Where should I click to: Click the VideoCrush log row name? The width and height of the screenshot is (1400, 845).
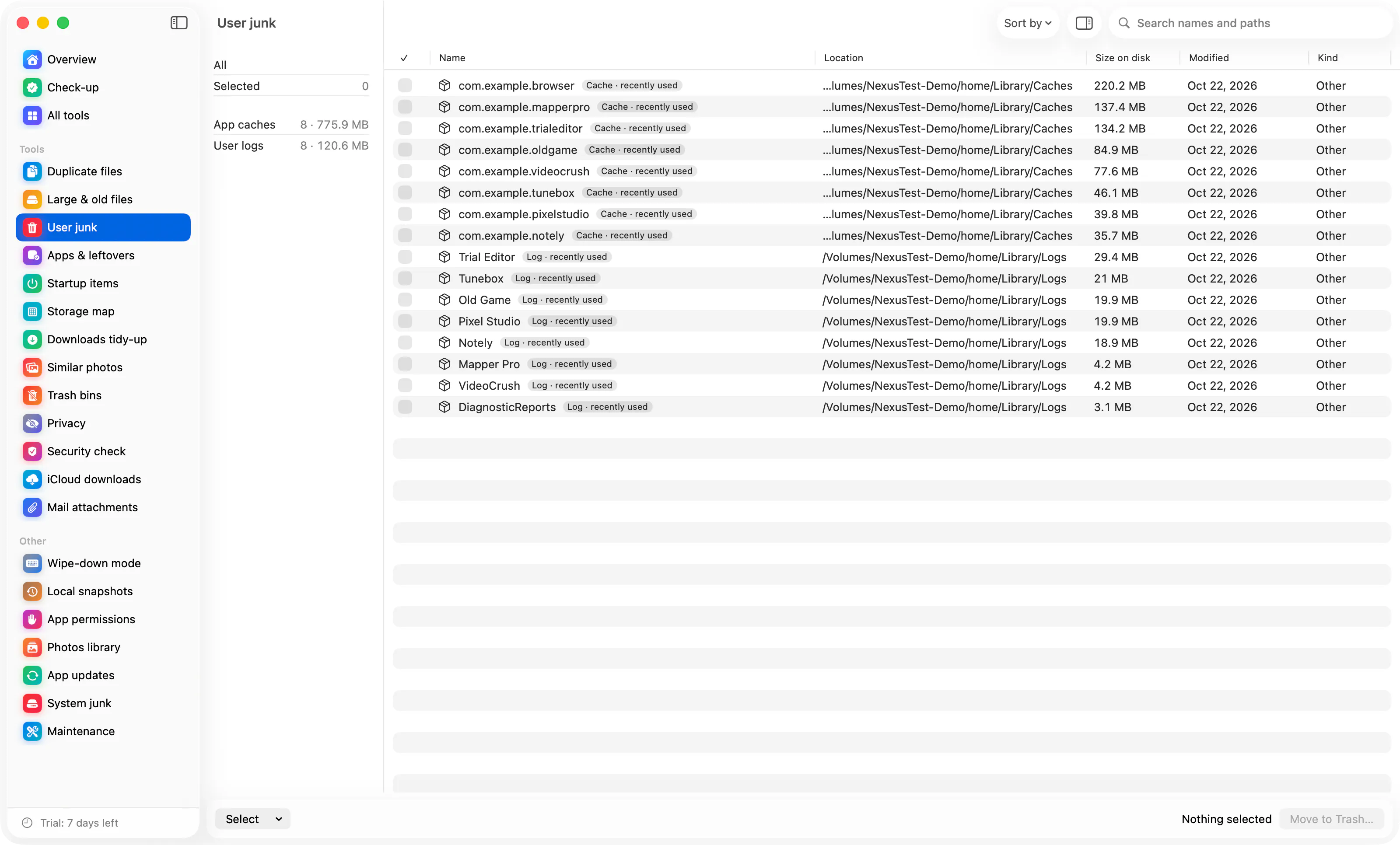489,386
